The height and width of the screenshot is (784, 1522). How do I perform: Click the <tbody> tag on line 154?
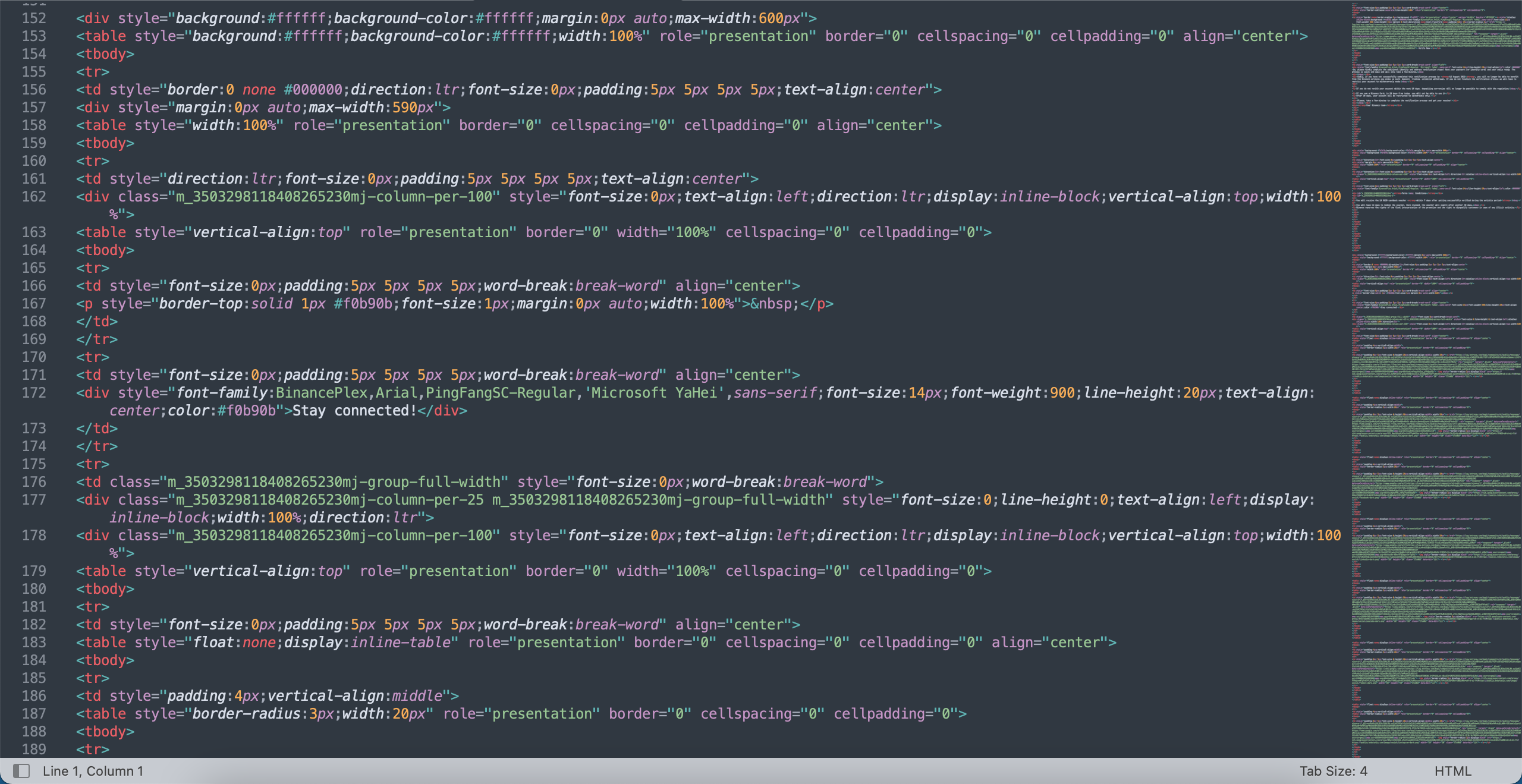click(105, 53)
